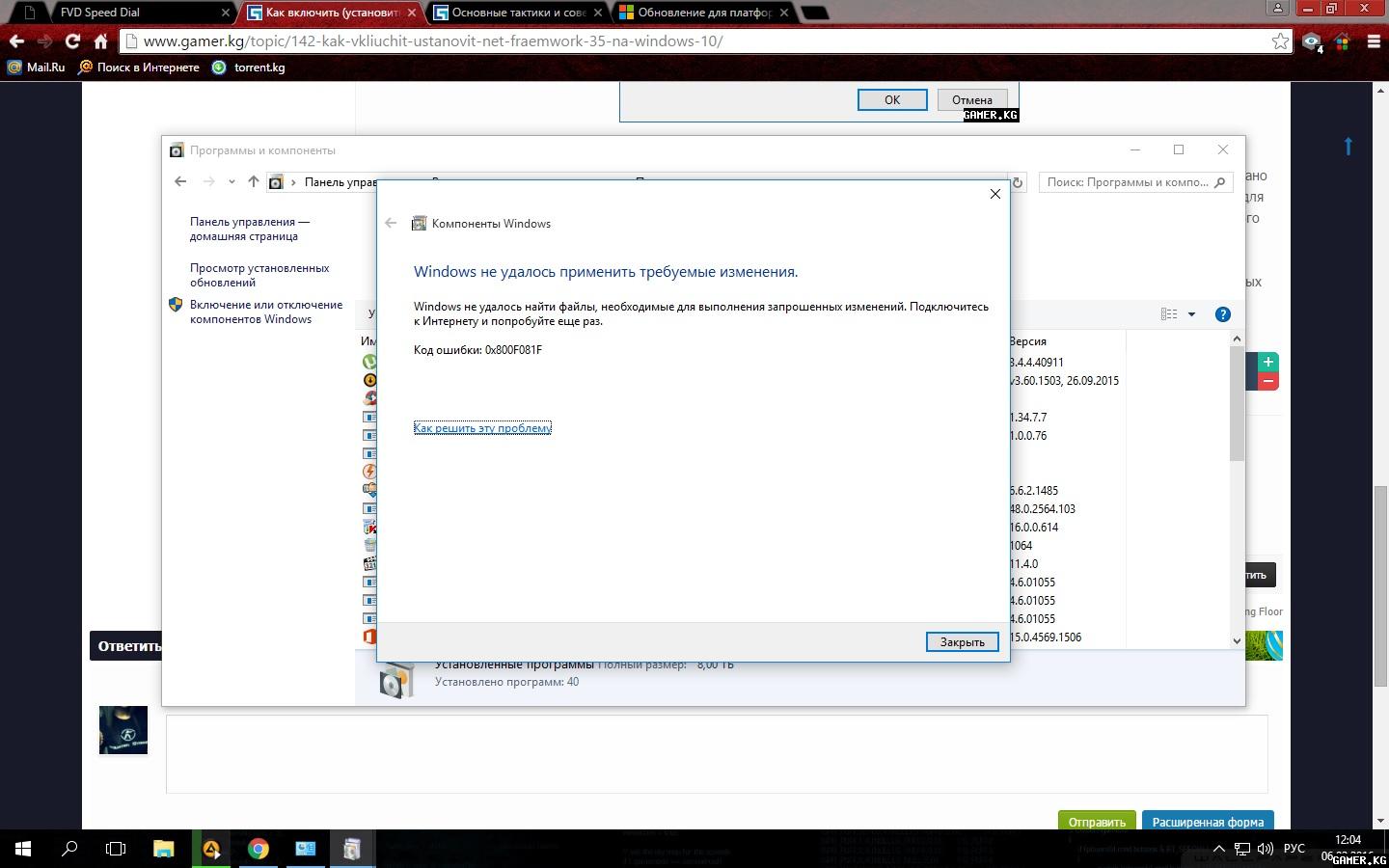Click the Chrome reload page icon
1389x868 pixels.
(72, 41)
